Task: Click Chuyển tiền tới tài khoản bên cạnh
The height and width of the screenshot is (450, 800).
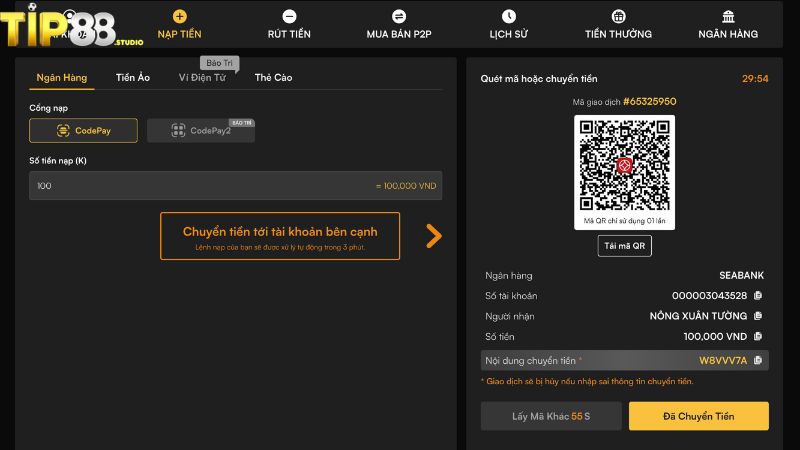Action: pos(280,236)
